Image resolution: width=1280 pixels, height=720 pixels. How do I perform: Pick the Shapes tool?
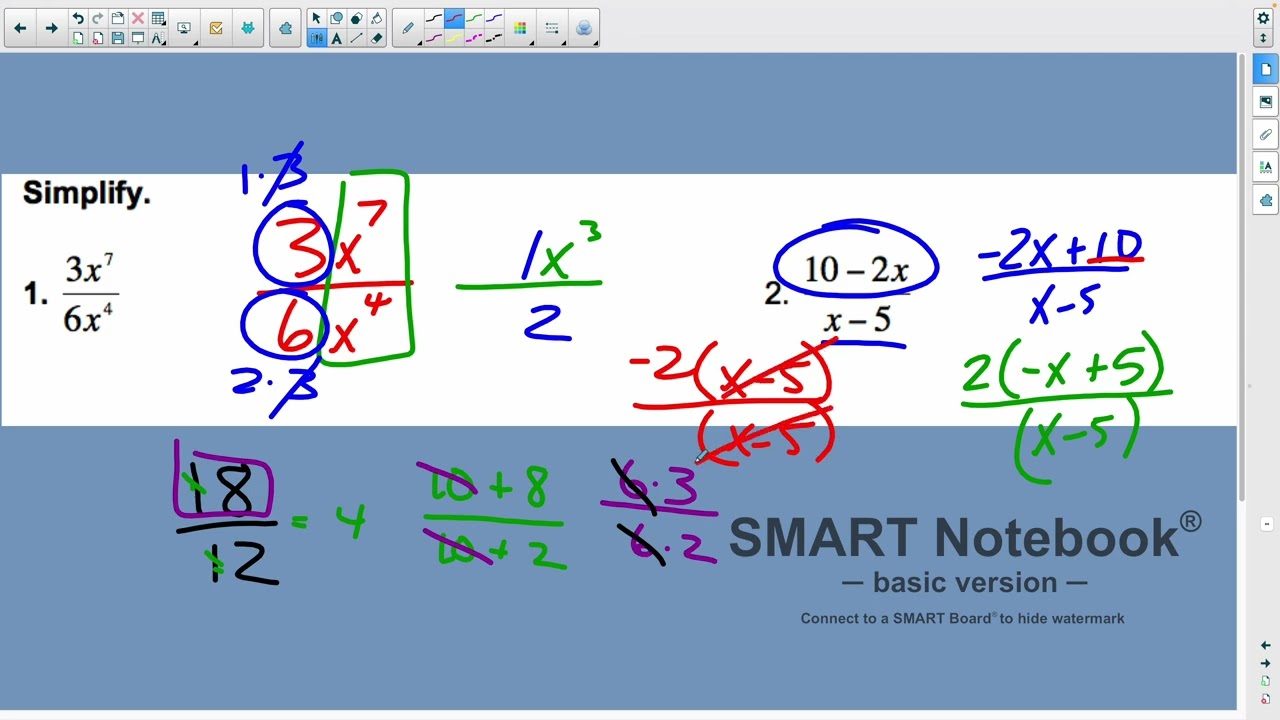[x=337, y=18]
